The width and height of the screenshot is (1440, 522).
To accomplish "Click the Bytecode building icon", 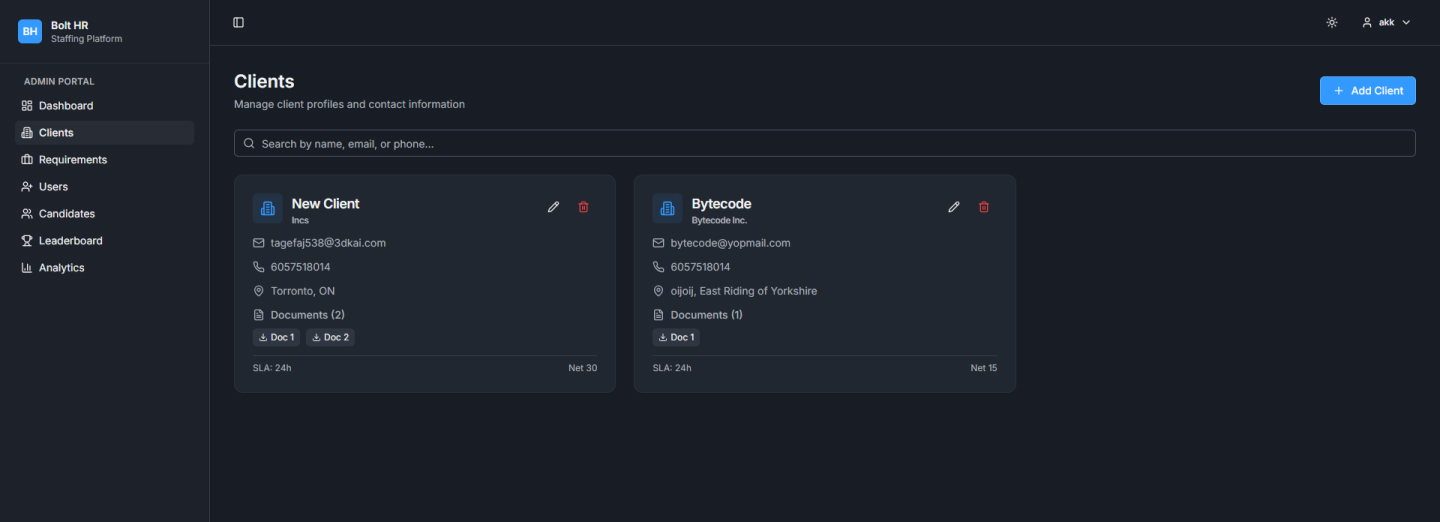I will point(667,208).
